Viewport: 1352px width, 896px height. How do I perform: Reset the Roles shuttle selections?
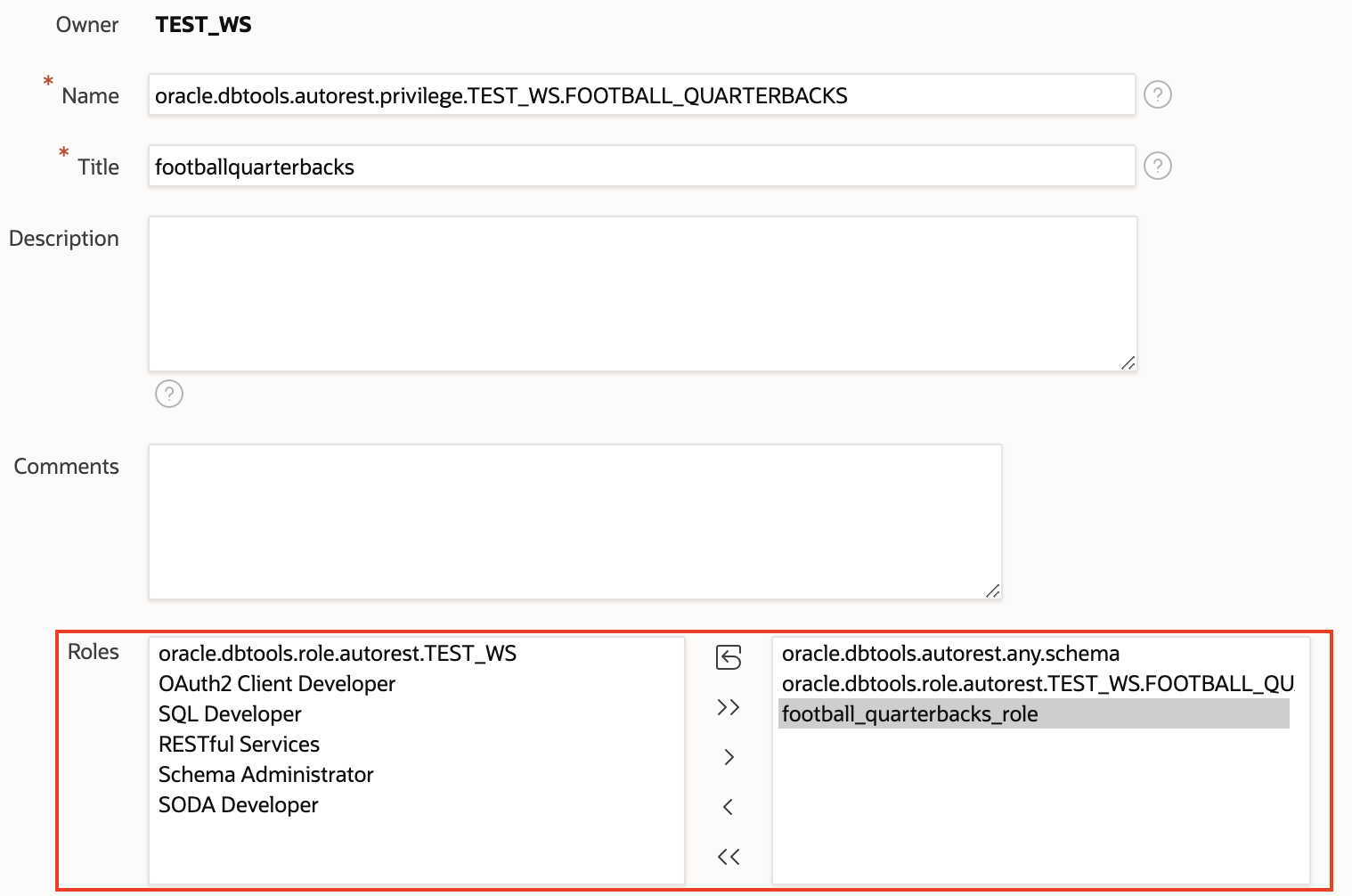[728, 657]
